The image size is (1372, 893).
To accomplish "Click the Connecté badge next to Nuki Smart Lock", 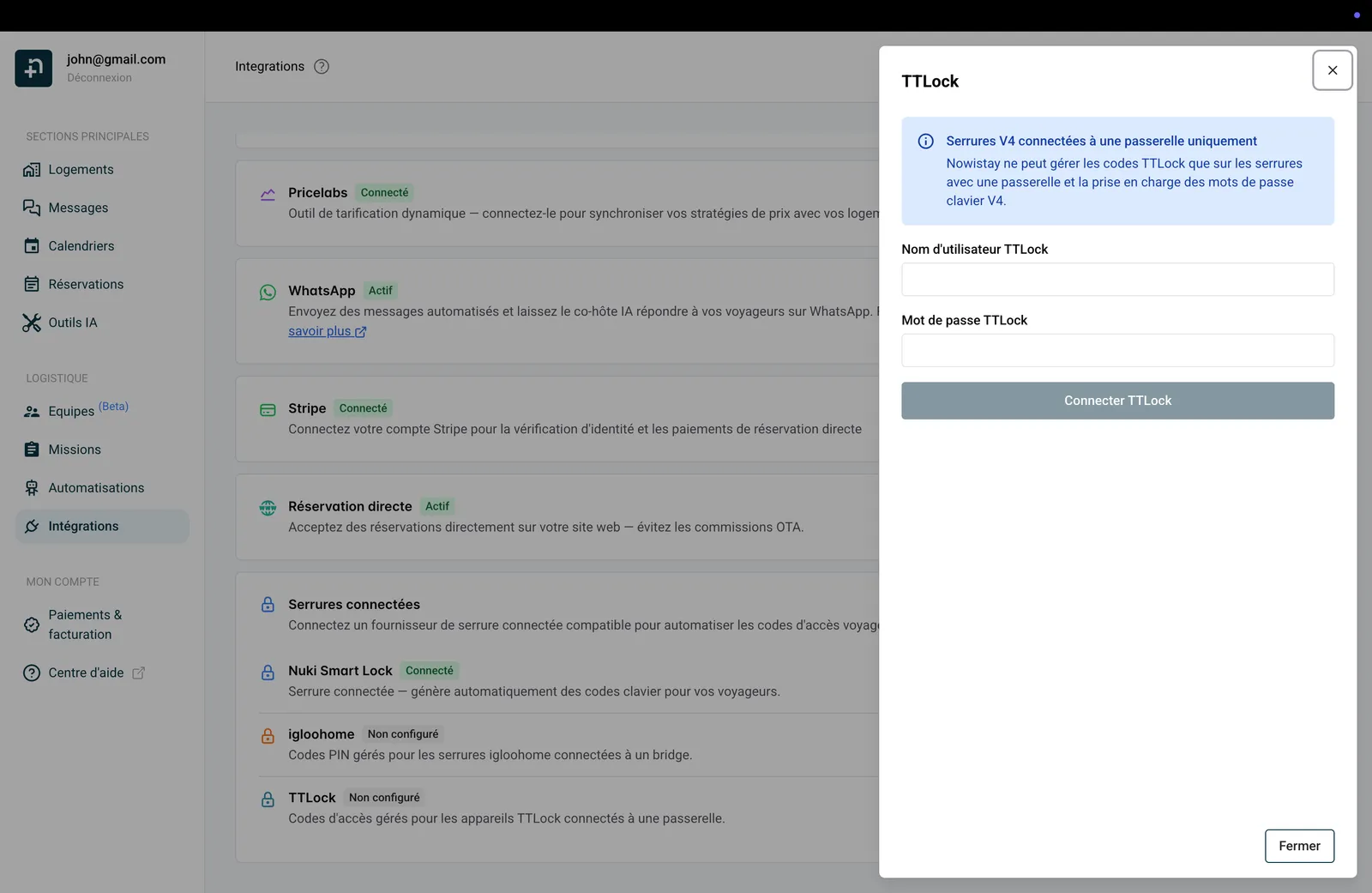I will tap(429, 671).
